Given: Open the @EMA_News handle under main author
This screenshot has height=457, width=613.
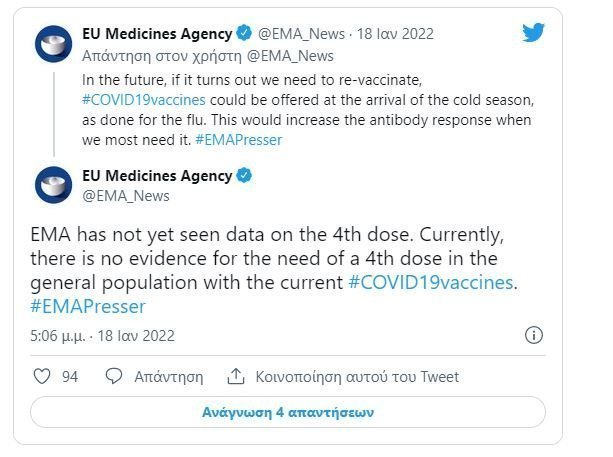Looking at the screenshot, I should point(126,196).
